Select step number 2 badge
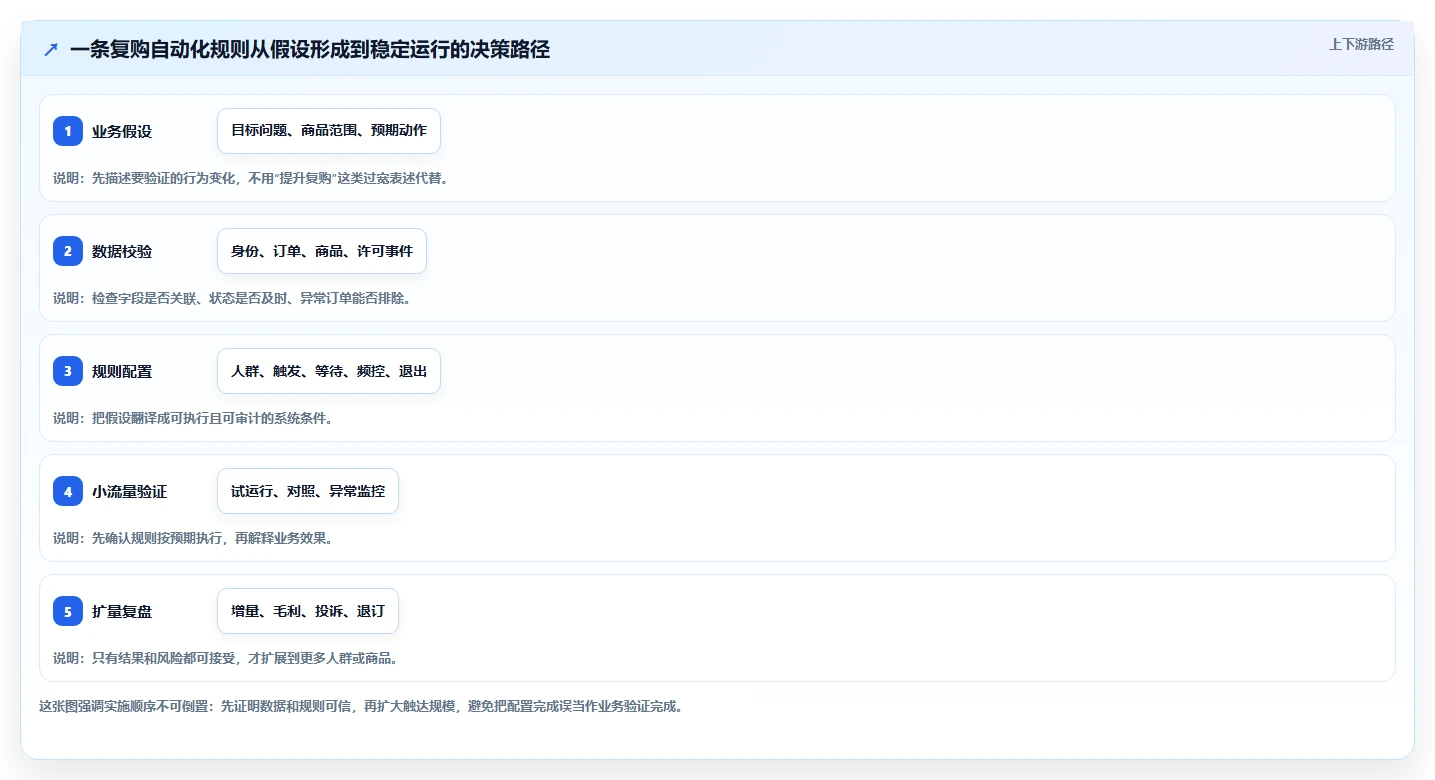 click(x=68, y=251)
